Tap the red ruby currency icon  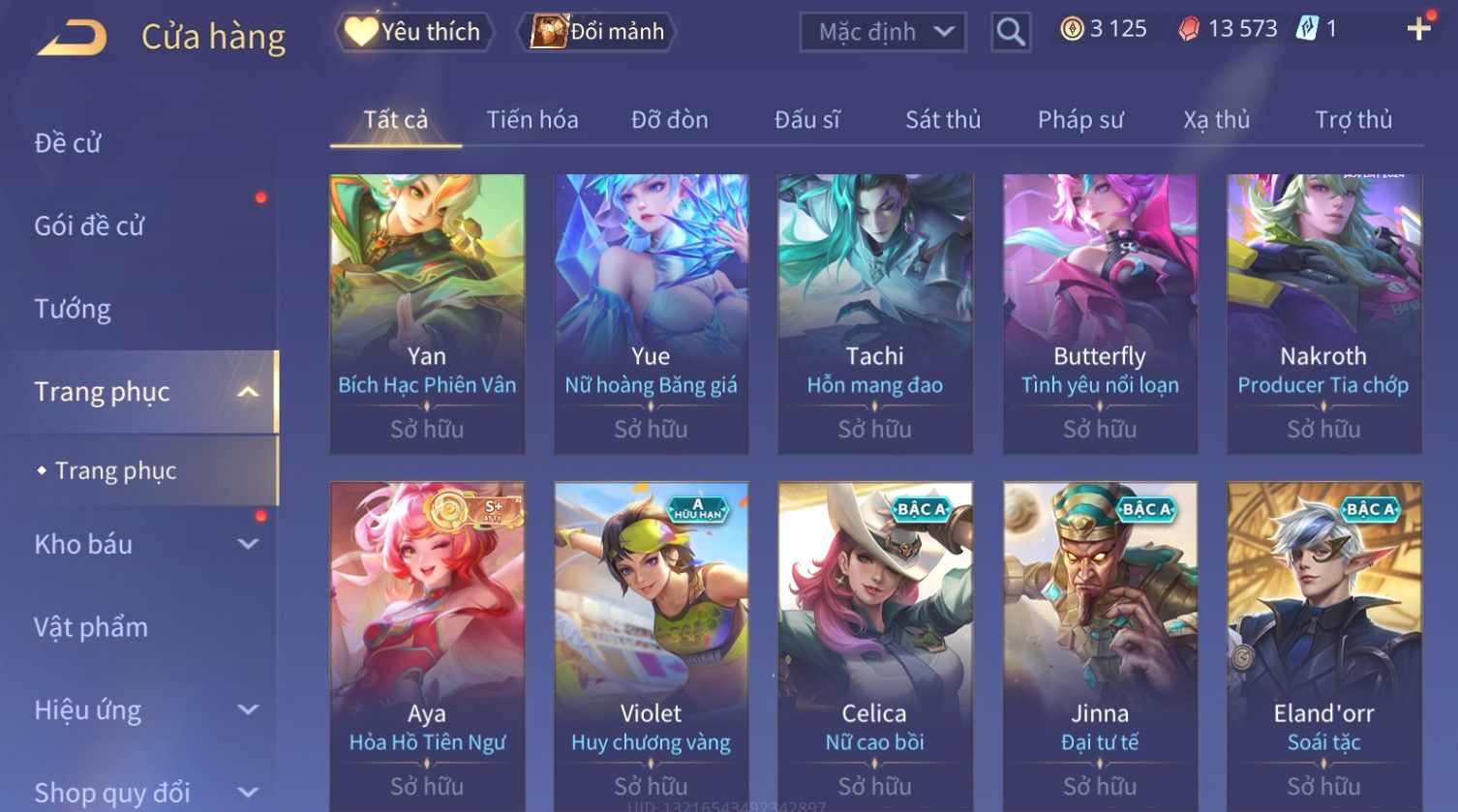tap(1189, 29)
